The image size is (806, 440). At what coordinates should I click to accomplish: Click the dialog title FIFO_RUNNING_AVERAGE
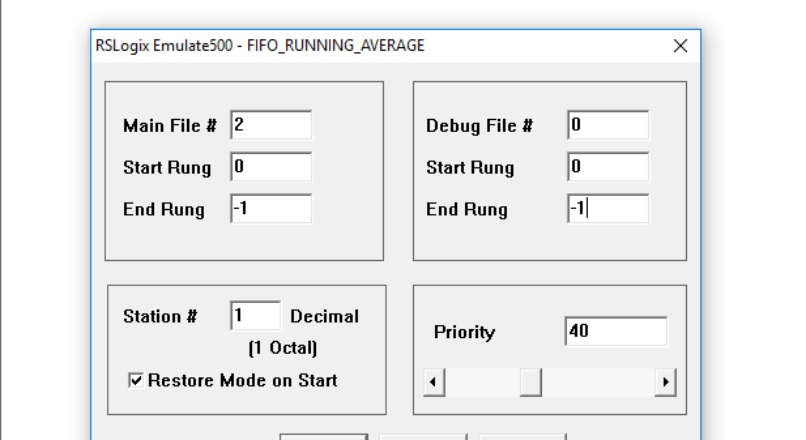point(336,46)
